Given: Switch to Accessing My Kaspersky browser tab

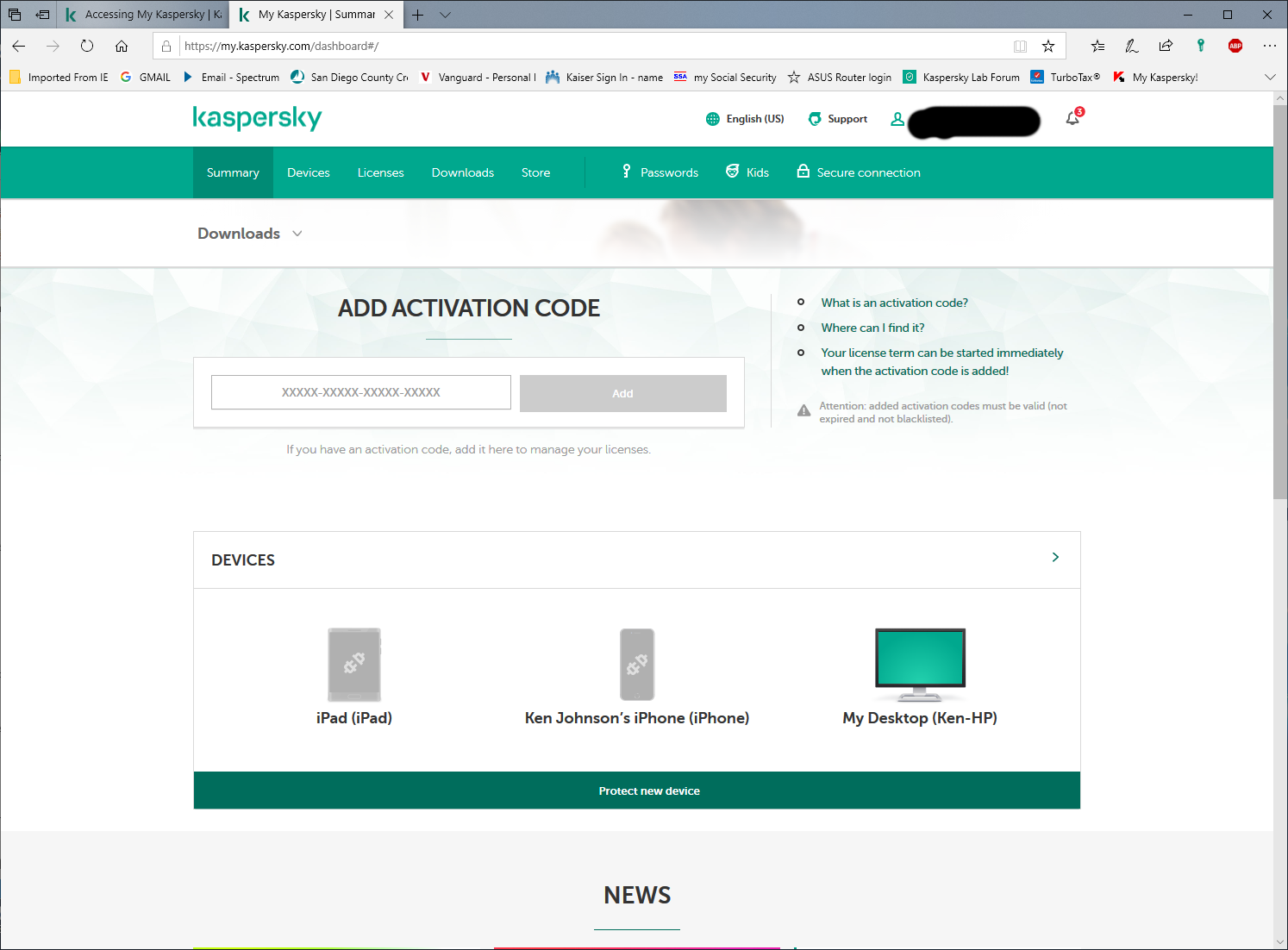Looking at the screenshot, I should pyautogui.click(x=143, y=15).
